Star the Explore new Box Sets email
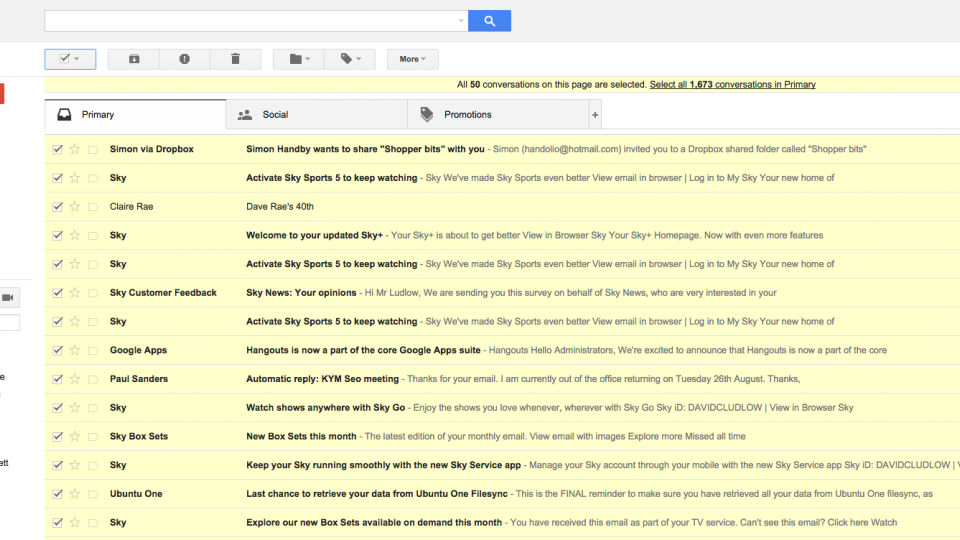The image size is (960, 540). [x=75, y=522]
